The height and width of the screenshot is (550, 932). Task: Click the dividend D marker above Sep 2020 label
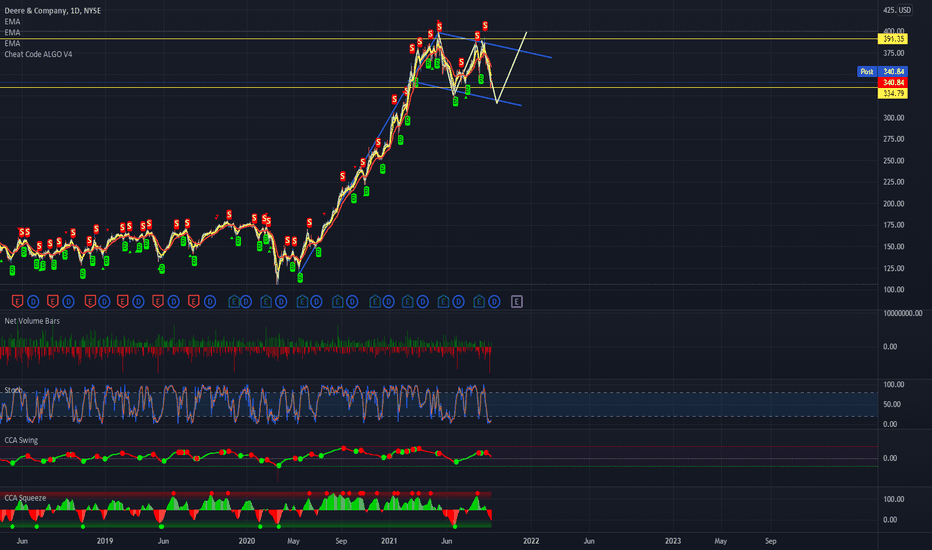tap(352, 302)
